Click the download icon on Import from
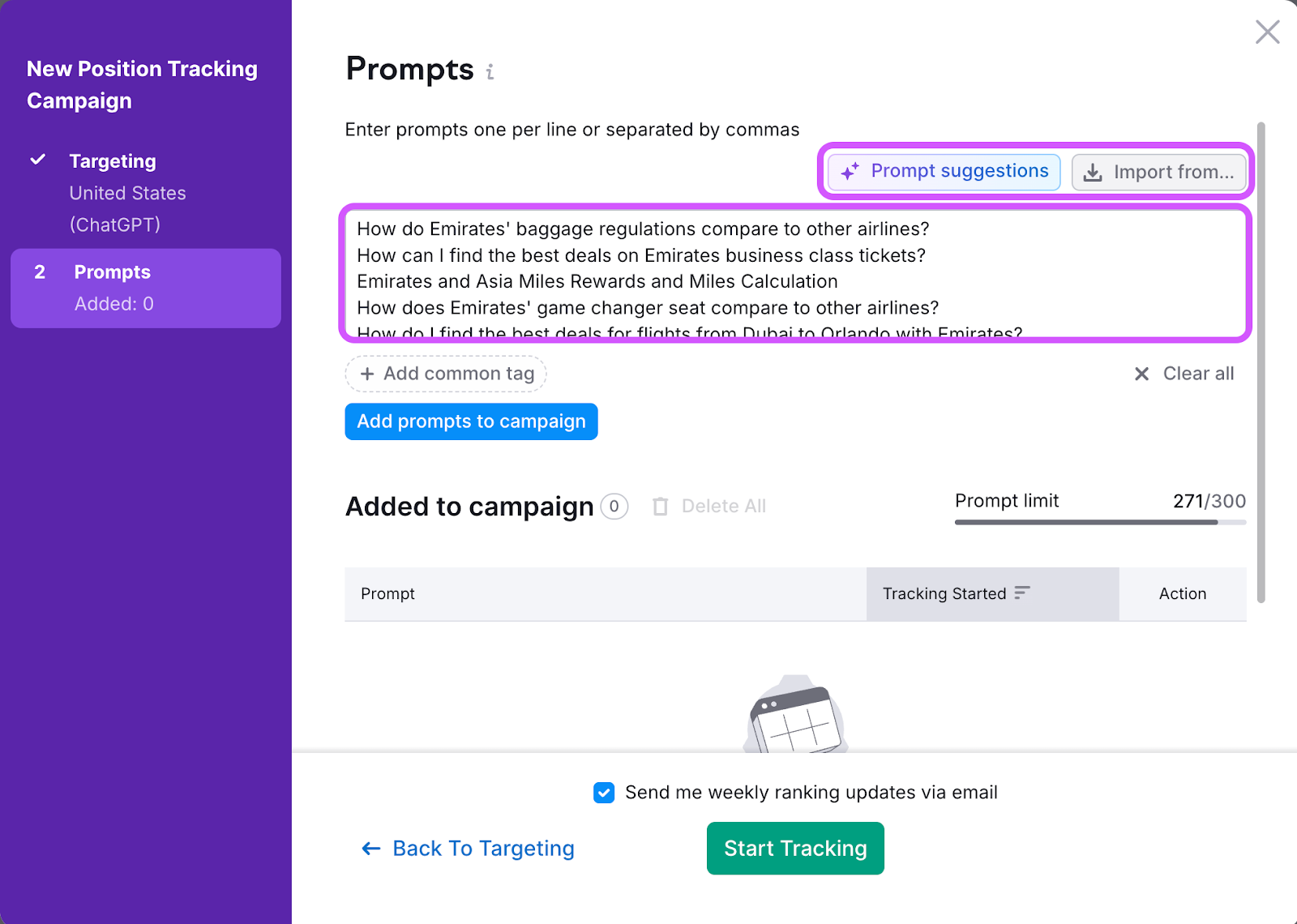The height and width of the screenshot is (924, 1297). (x=1093, y=173)
